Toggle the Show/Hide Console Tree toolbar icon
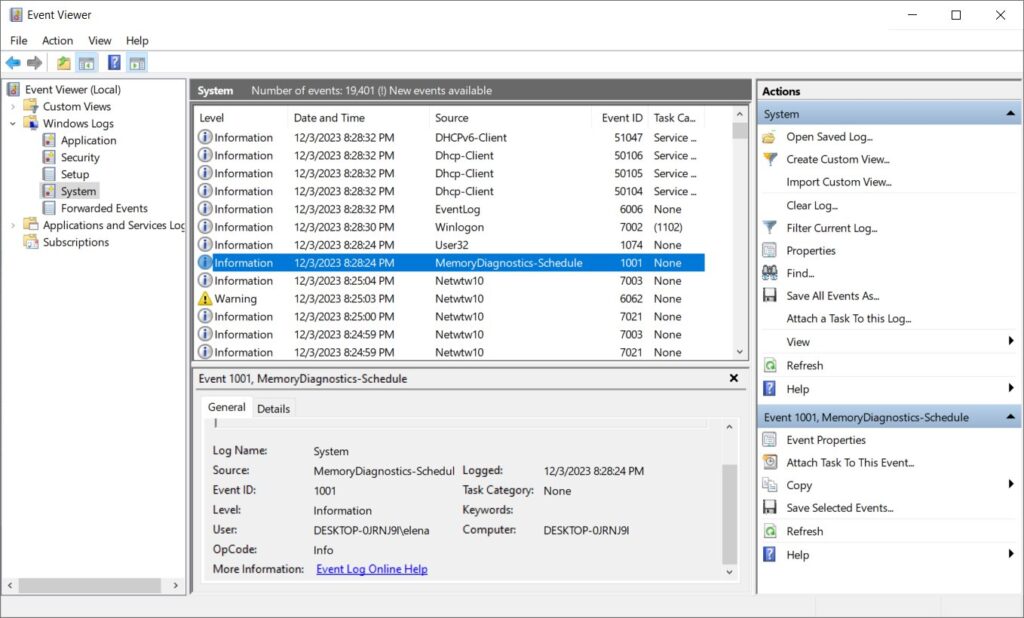The width and height of the screenshot is (1024, 618). click(x=86, y=63)
